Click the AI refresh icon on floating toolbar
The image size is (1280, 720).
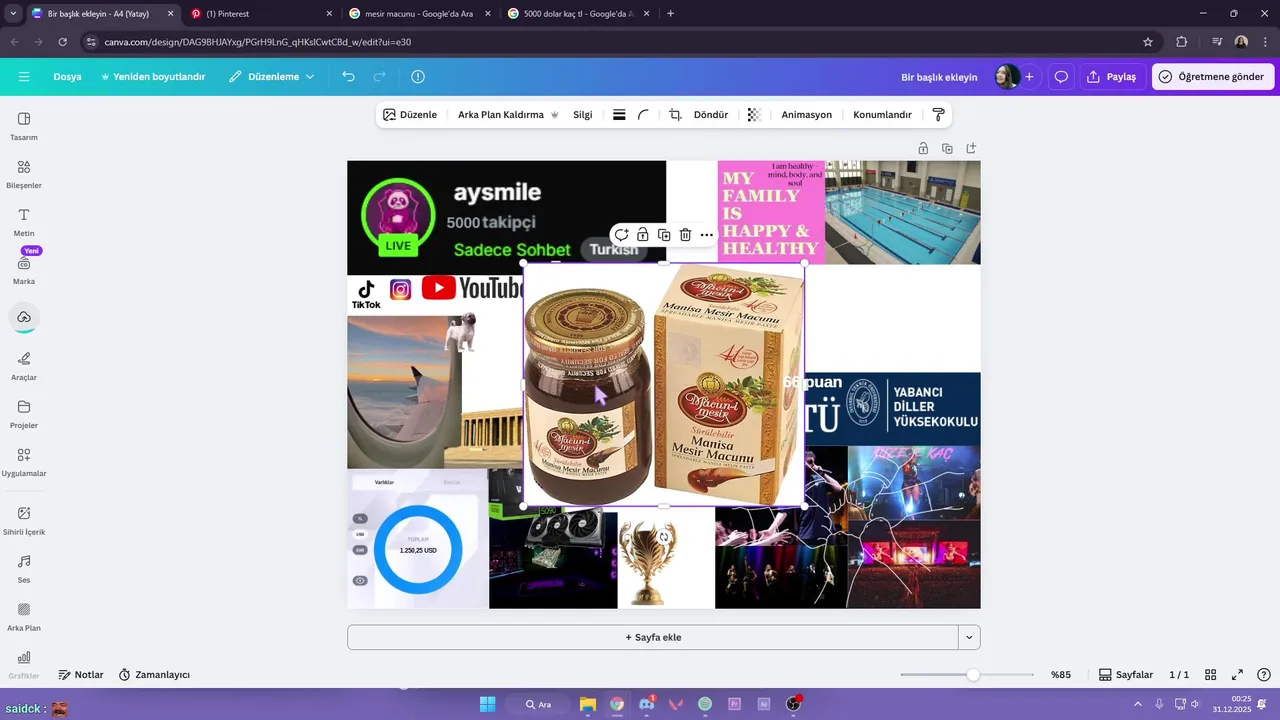click(621, 235)
